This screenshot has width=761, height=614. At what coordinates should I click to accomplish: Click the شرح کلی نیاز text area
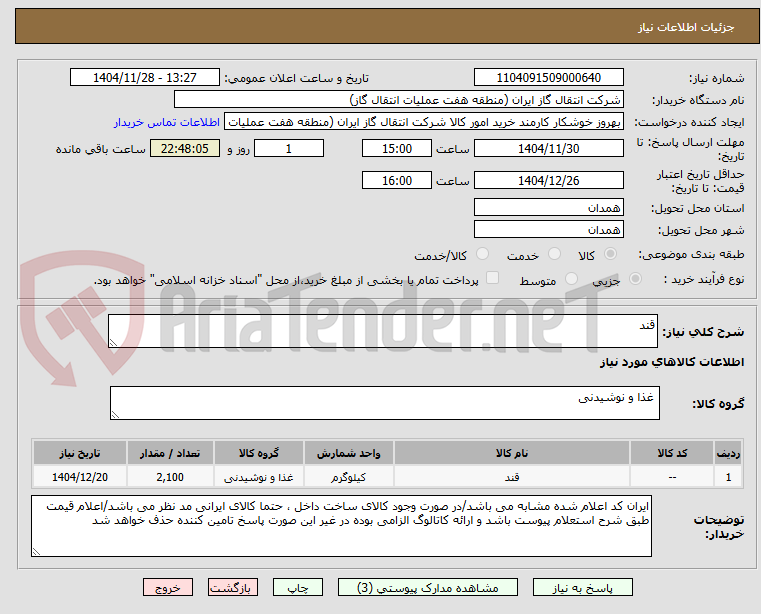pyautogui.click(x=382, y=331)
